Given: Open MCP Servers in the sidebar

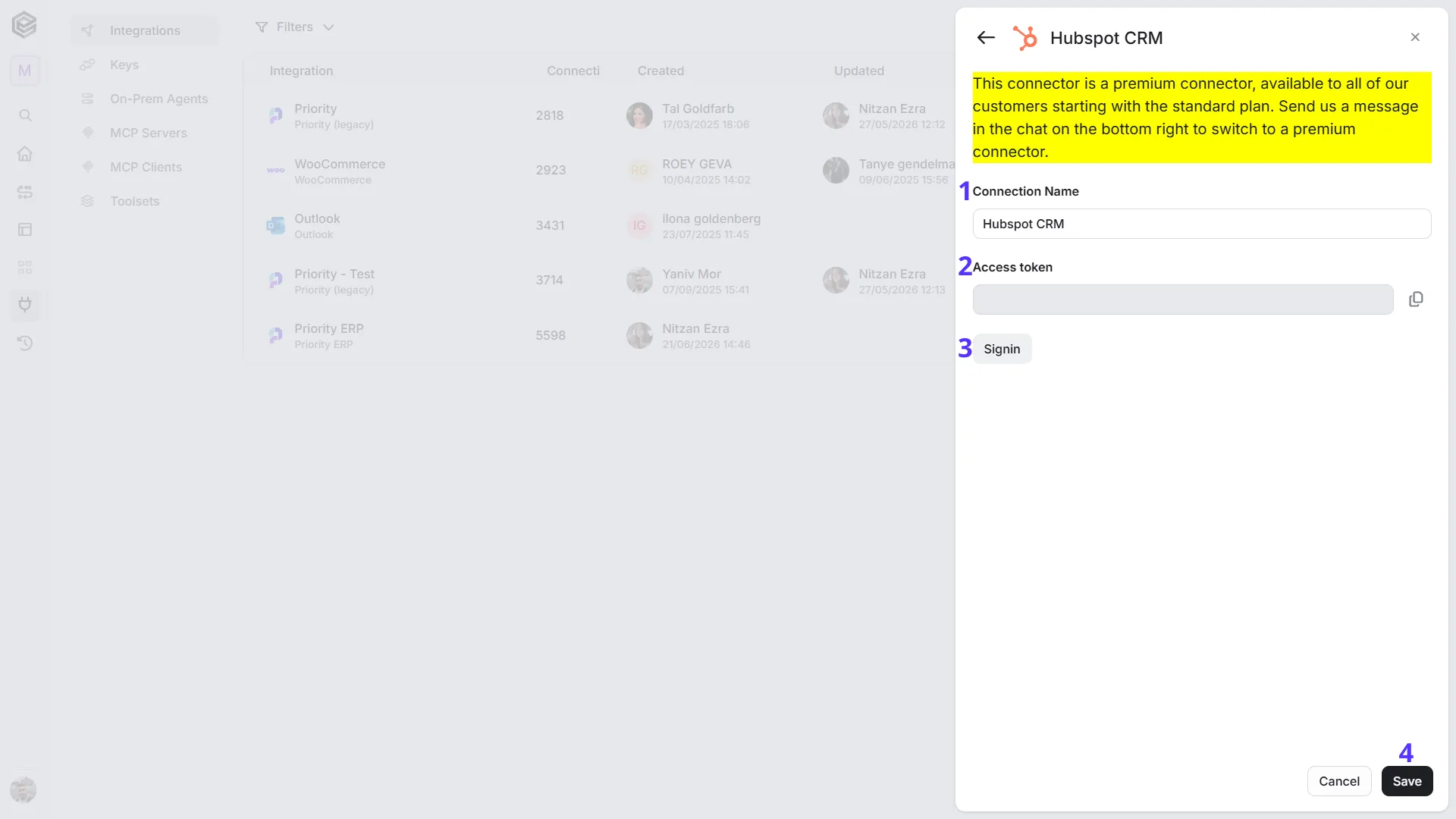Looking at the screenshot, I should coord(144,133).
